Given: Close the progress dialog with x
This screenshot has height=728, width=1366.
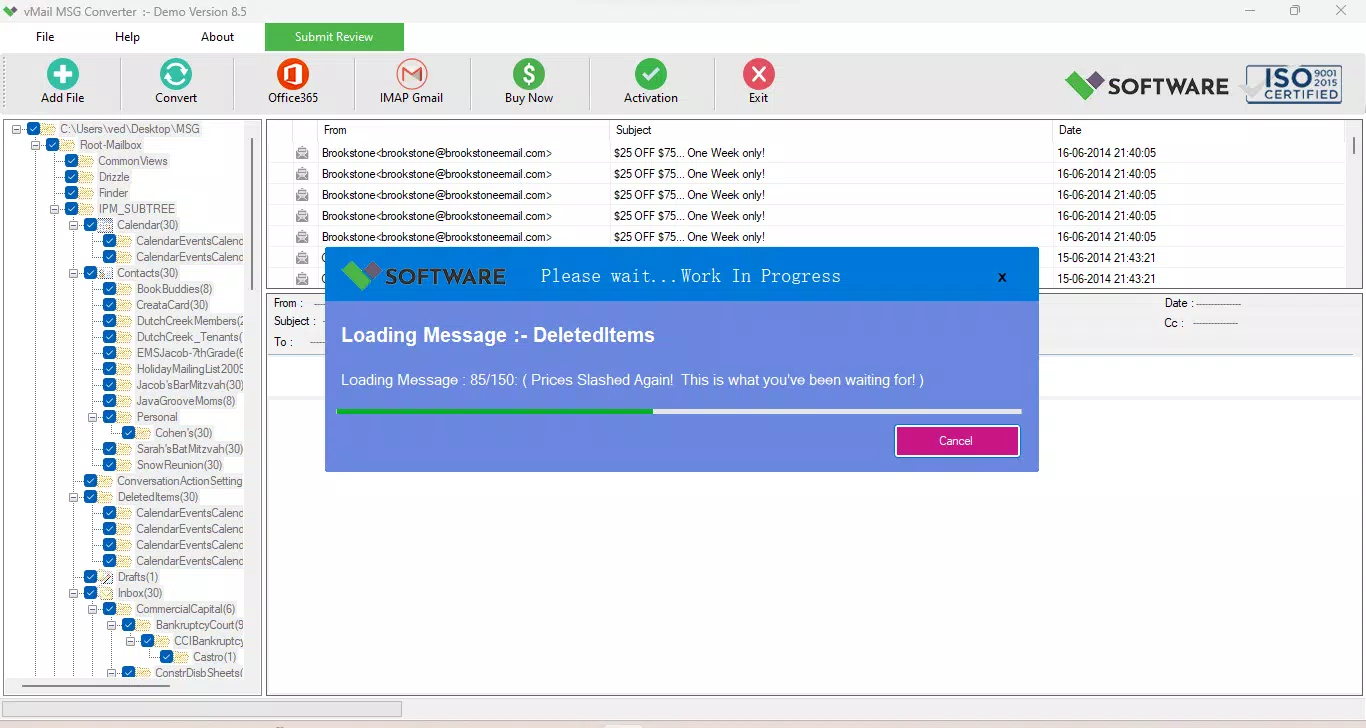Looking at the screenshot, I should pos(1002,277).
